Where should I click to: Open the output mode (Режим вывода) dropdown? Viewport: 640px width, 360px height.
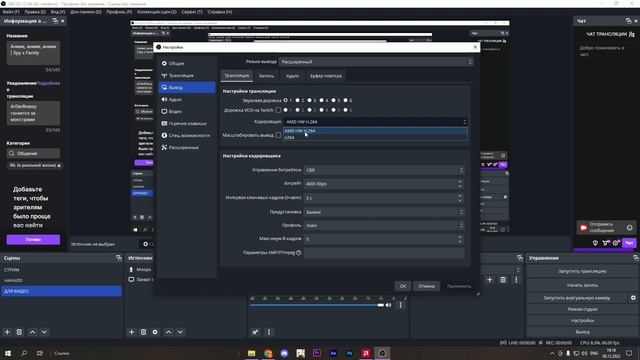pos(376,62)
